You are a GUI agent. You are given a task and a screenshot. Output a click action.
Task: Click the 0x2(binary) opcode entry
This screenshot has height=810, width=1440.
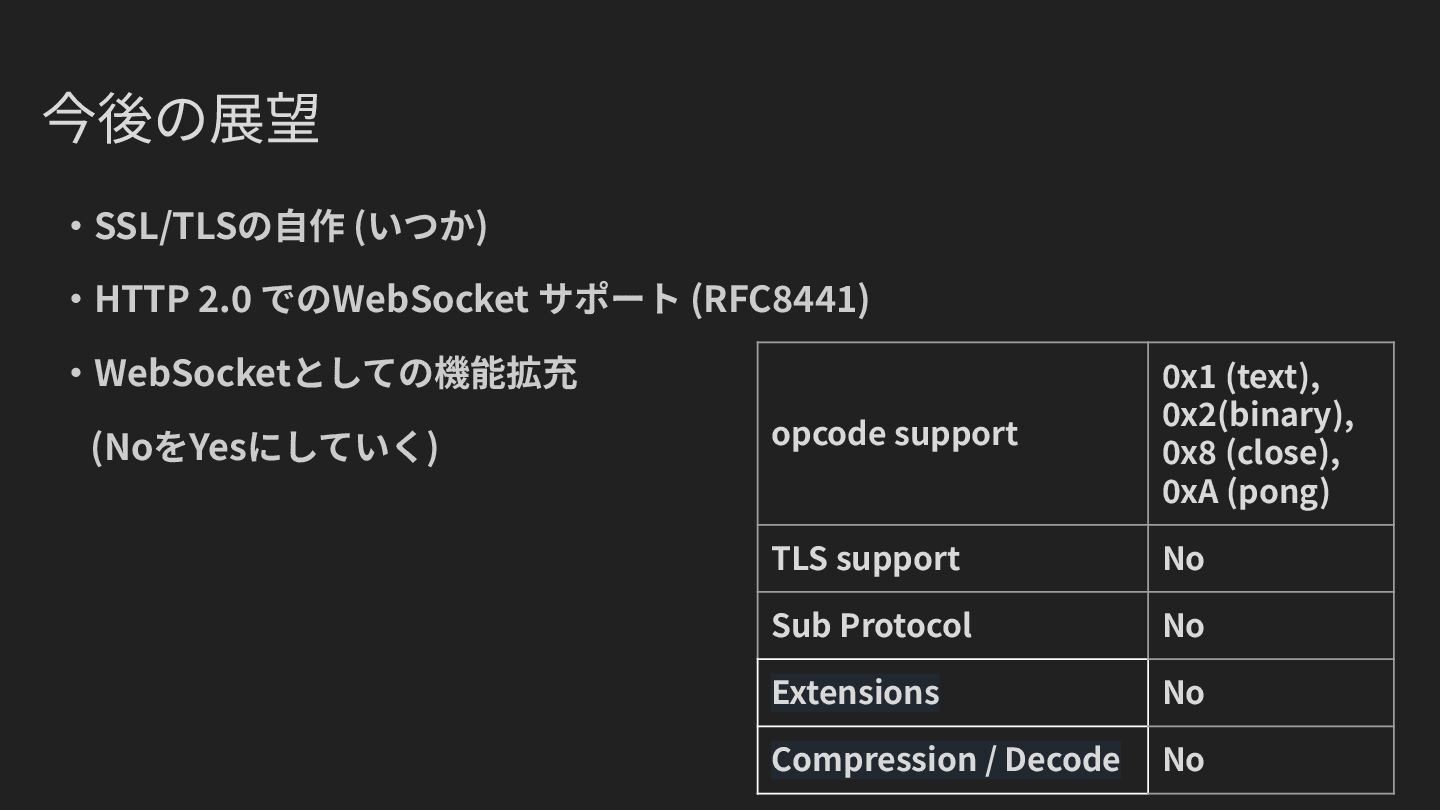[x=1257, y=415]
